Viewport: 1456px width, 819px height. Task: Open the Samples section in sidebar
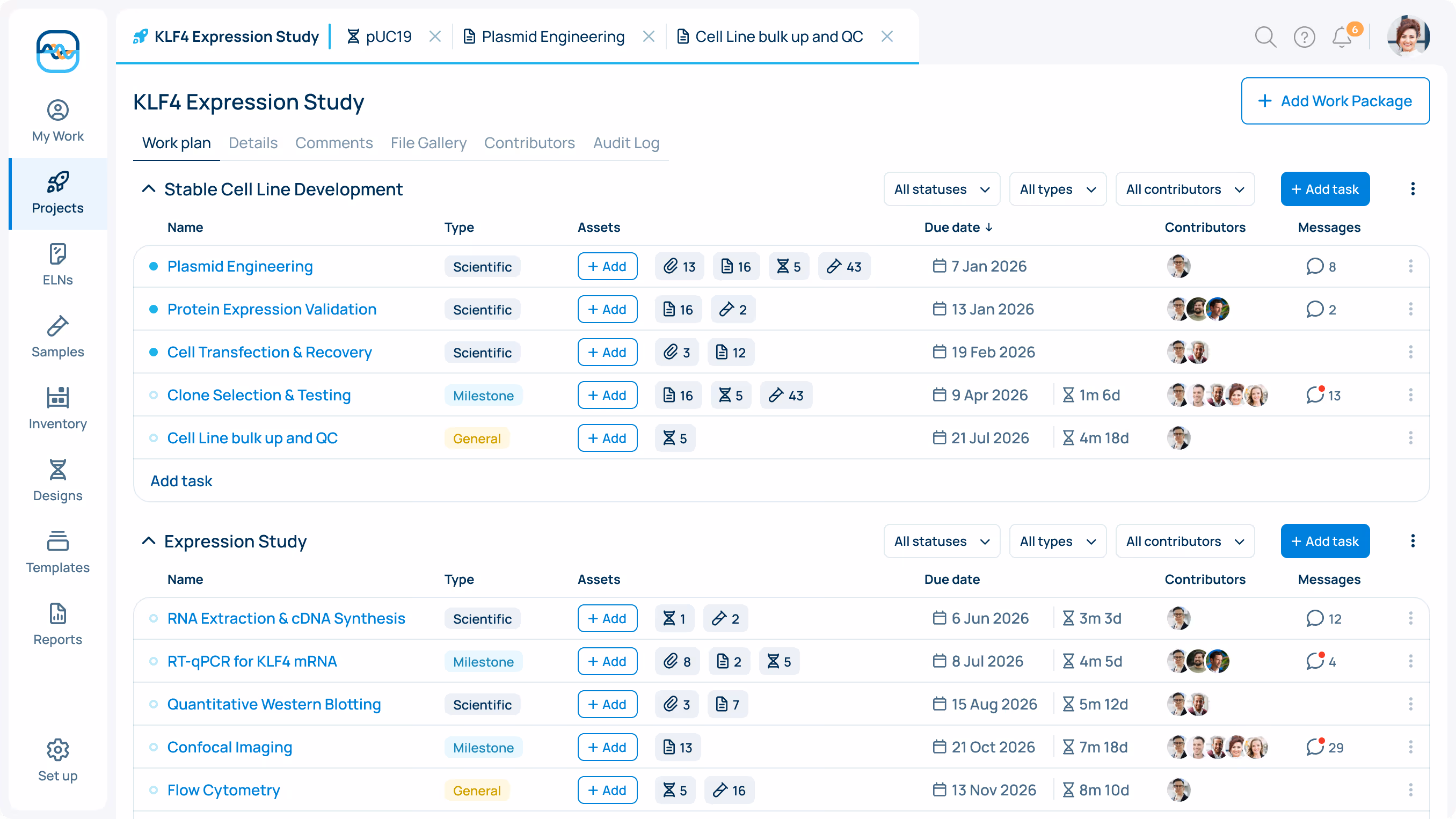point(57,337)
